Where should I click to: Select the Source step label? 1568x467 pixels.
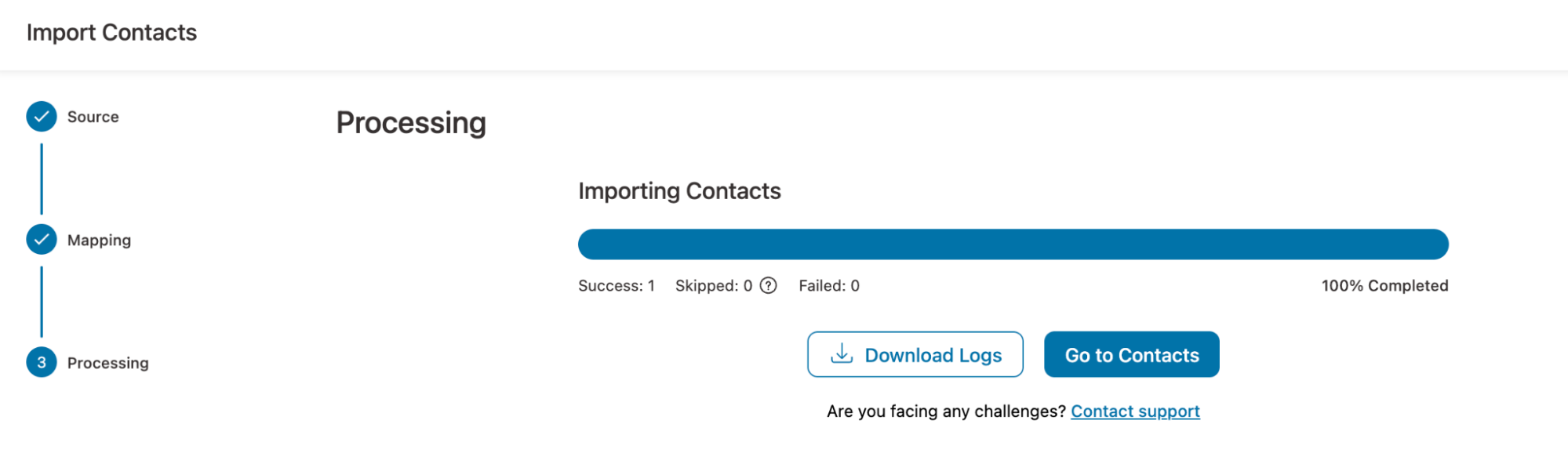pos(93,116)
